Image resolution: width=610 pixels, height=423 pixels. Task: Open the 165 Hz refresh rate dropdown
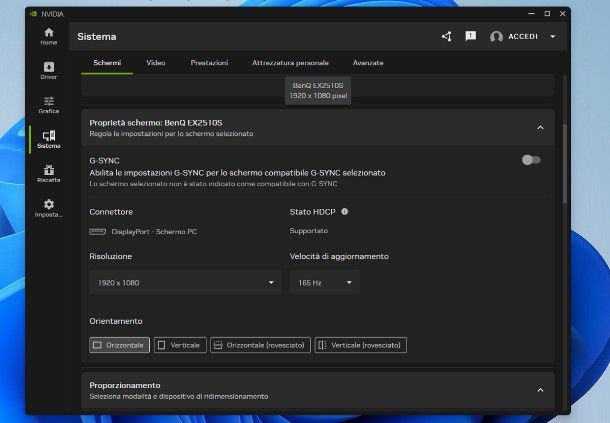(324, 283)
